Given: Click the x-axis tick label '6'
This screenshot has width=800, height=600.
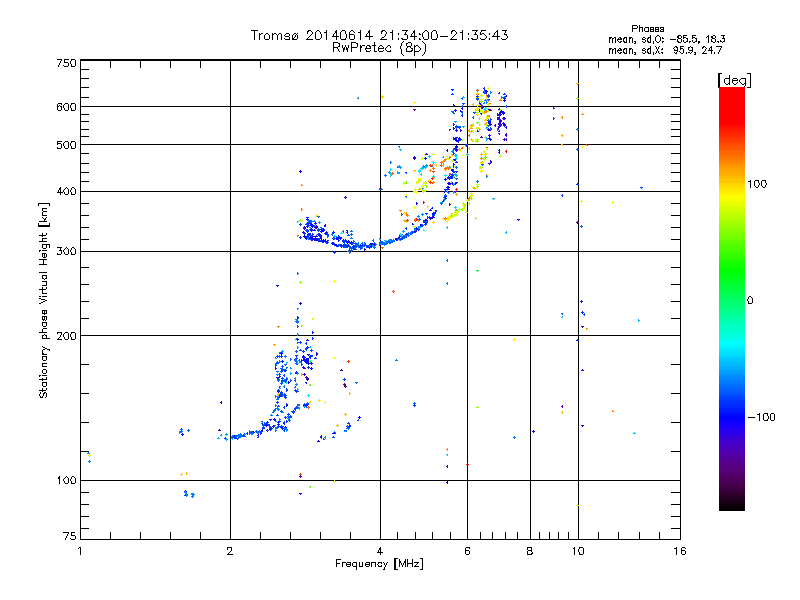Looking at the screenshot, I should tap(467, 551).
